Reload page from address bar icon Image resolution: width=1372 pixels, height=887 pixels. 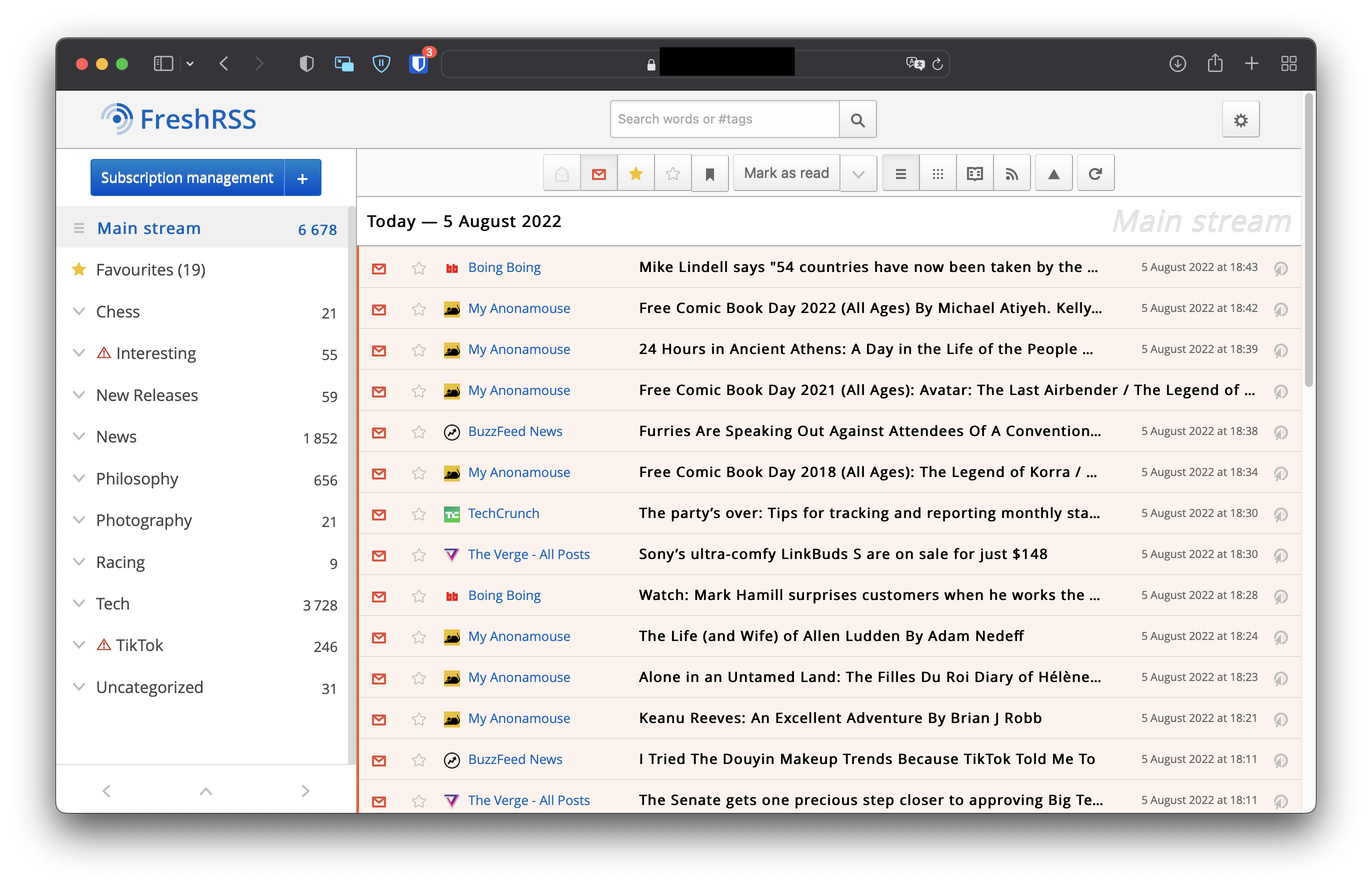(937, 64)
